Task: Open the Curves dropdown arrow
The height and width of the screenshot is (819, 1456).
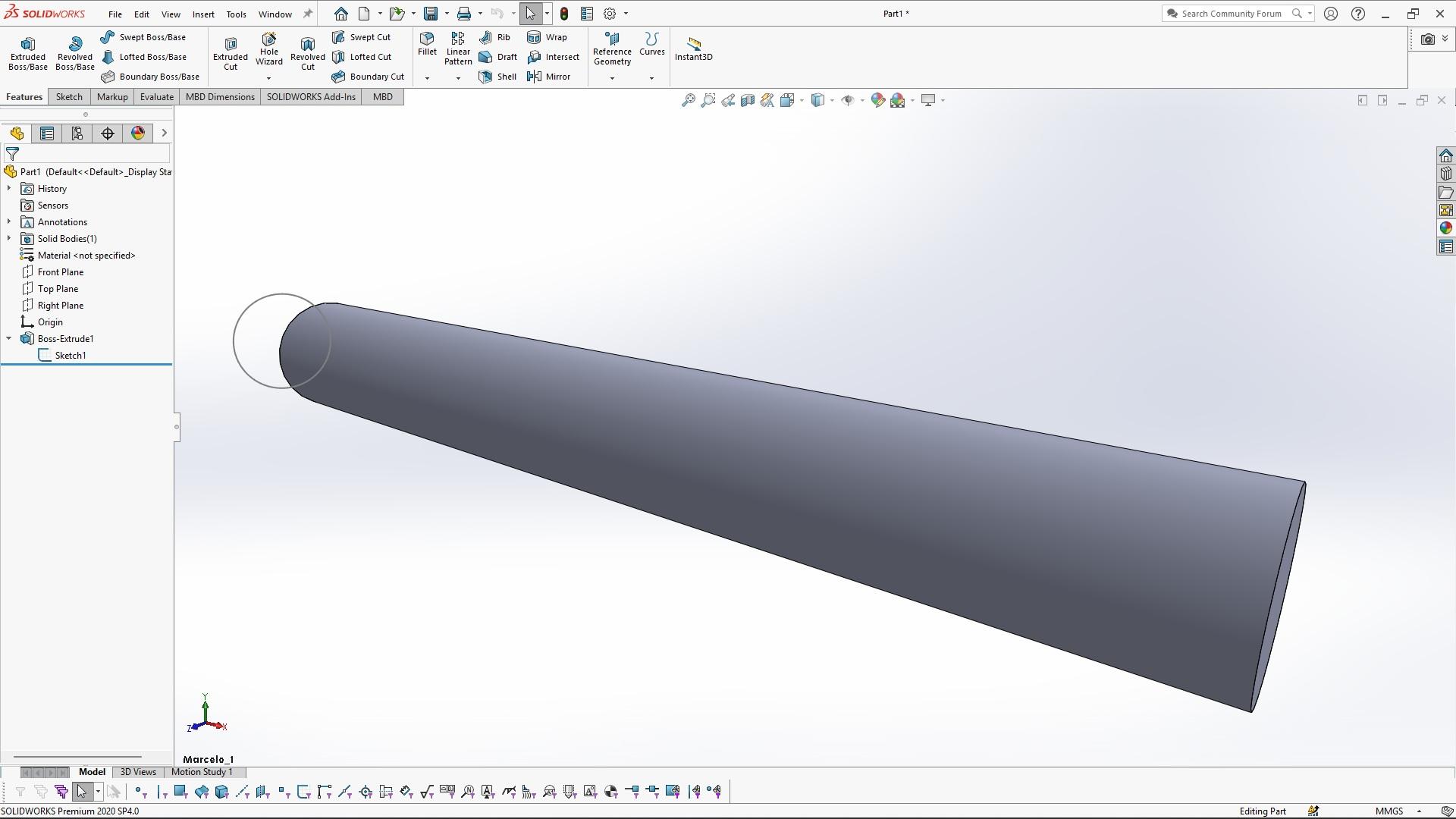Action: [651, 78]
